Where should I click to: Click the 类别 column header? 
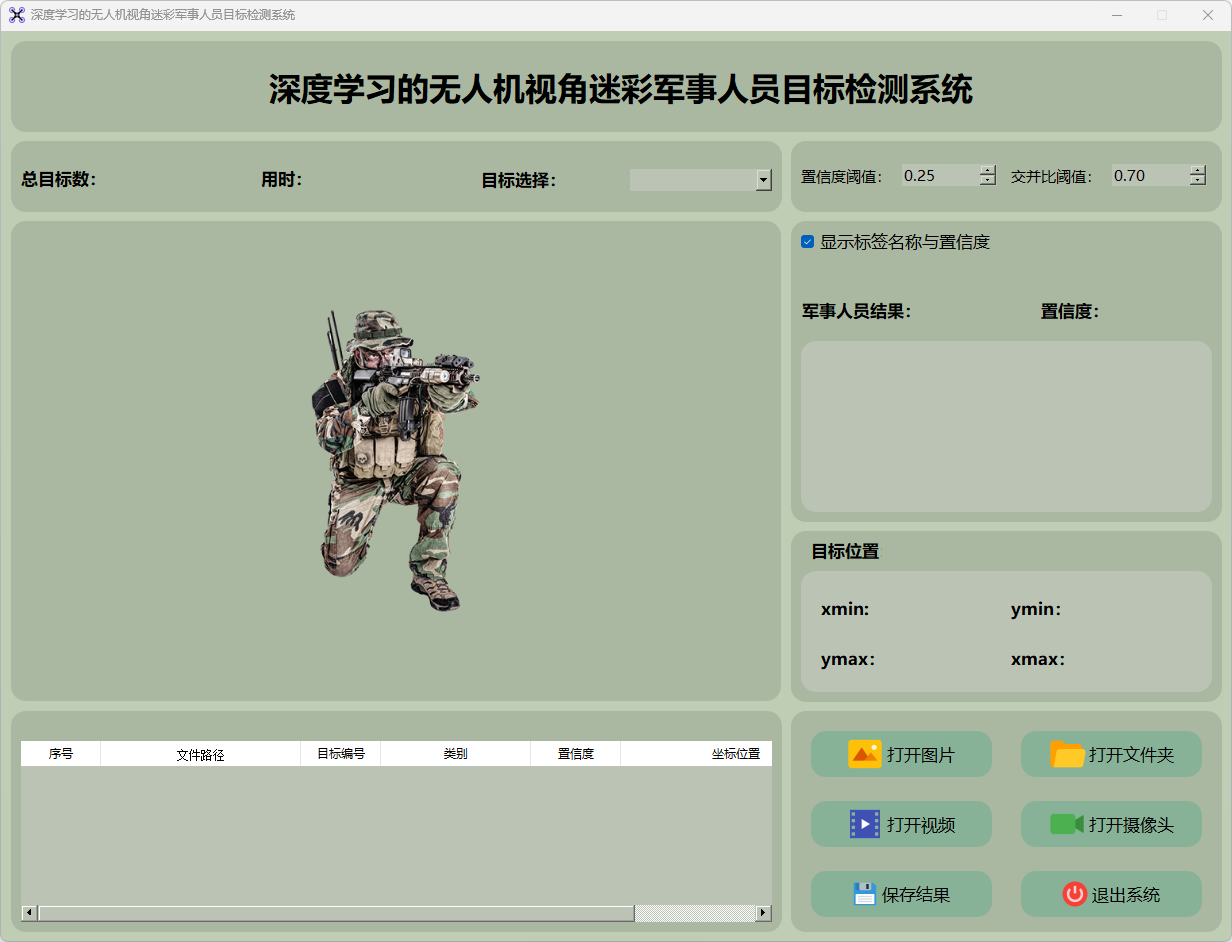coord(455,754)
